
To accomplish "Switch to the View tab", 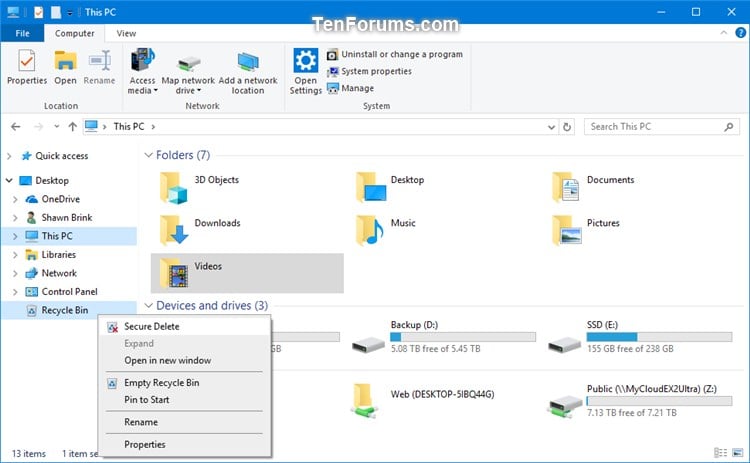I will click(126, 33).
